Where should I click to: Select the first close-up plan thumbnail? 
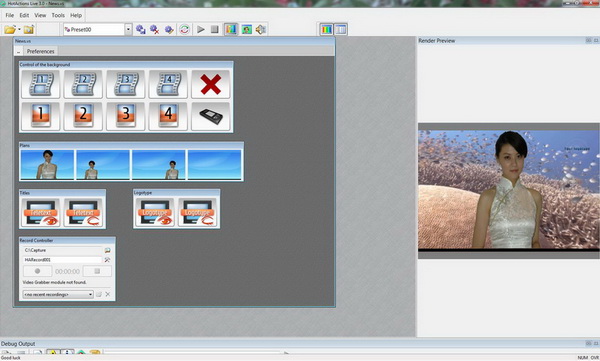pyautogui.click(x=47, y=165)
